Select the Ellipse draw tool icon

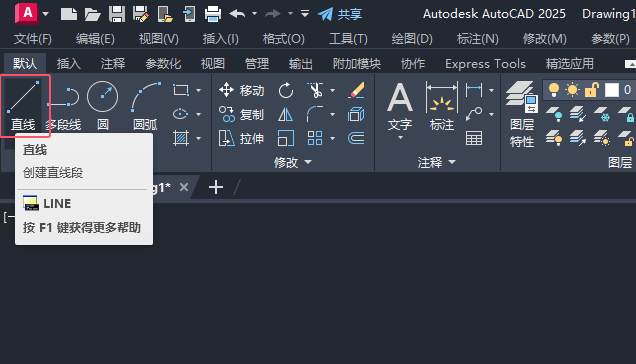pos(180,114)
